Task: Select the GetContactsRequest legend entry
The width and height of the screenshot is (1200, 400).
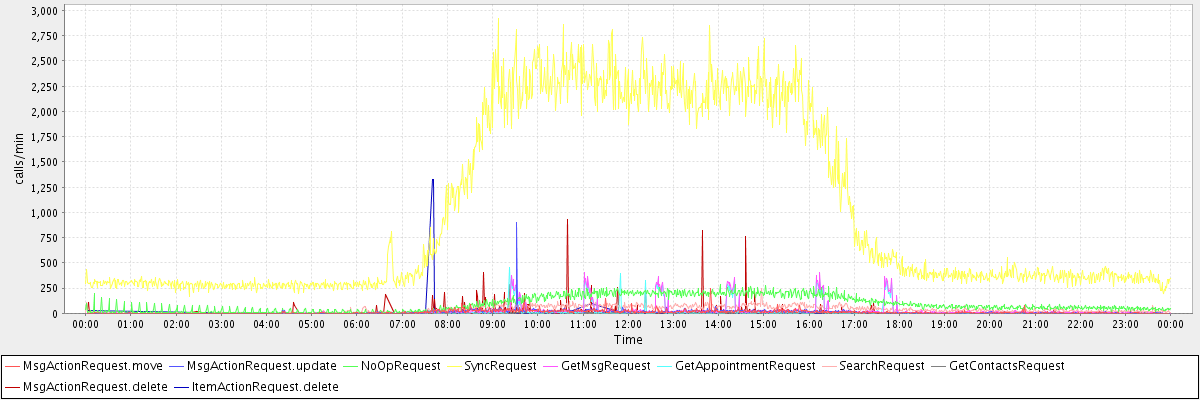Action: 1006,366
